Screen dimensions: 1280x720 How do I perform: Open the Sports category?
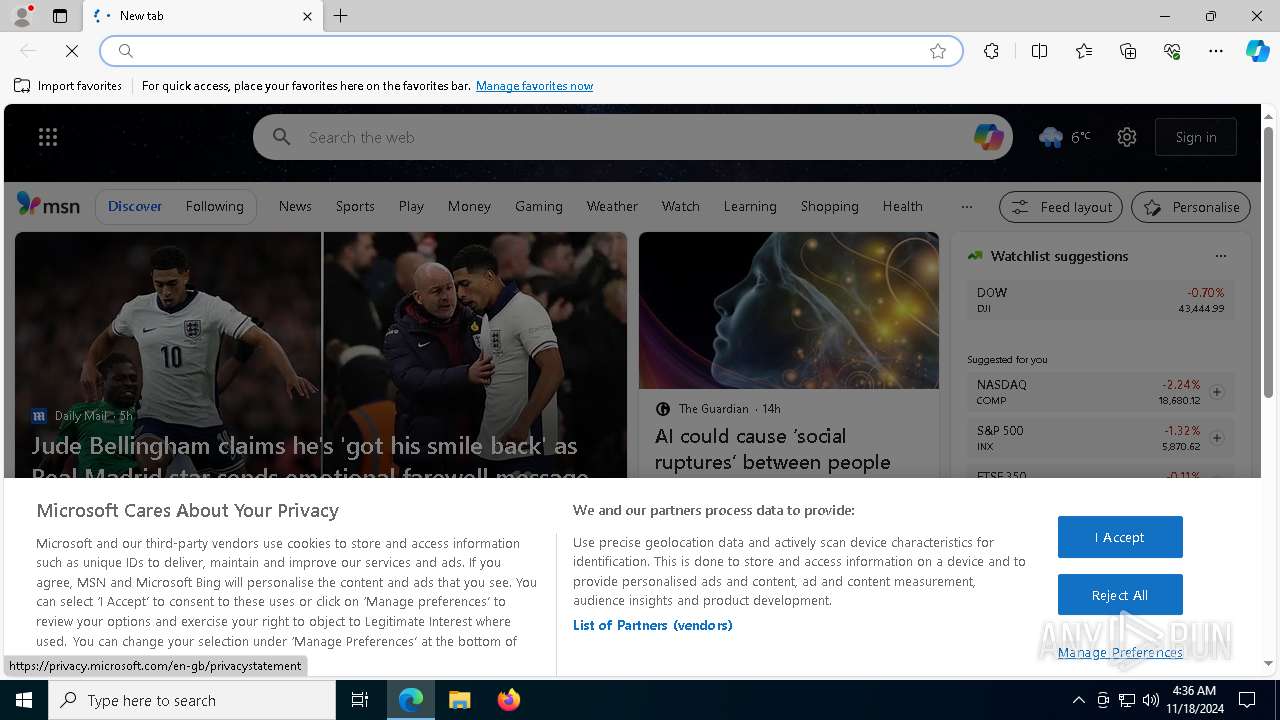pos(355,206)
